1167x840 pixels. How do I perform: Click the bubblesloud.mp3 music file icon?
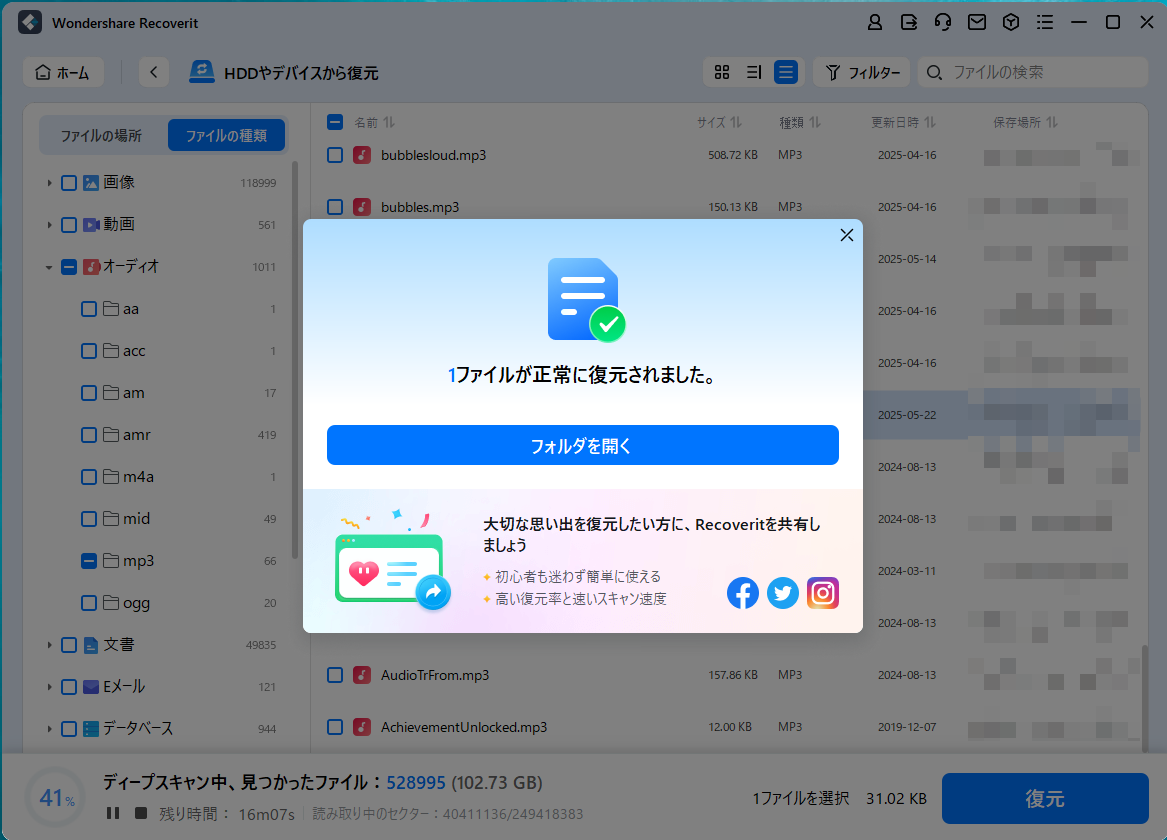(x=362, y=155)
